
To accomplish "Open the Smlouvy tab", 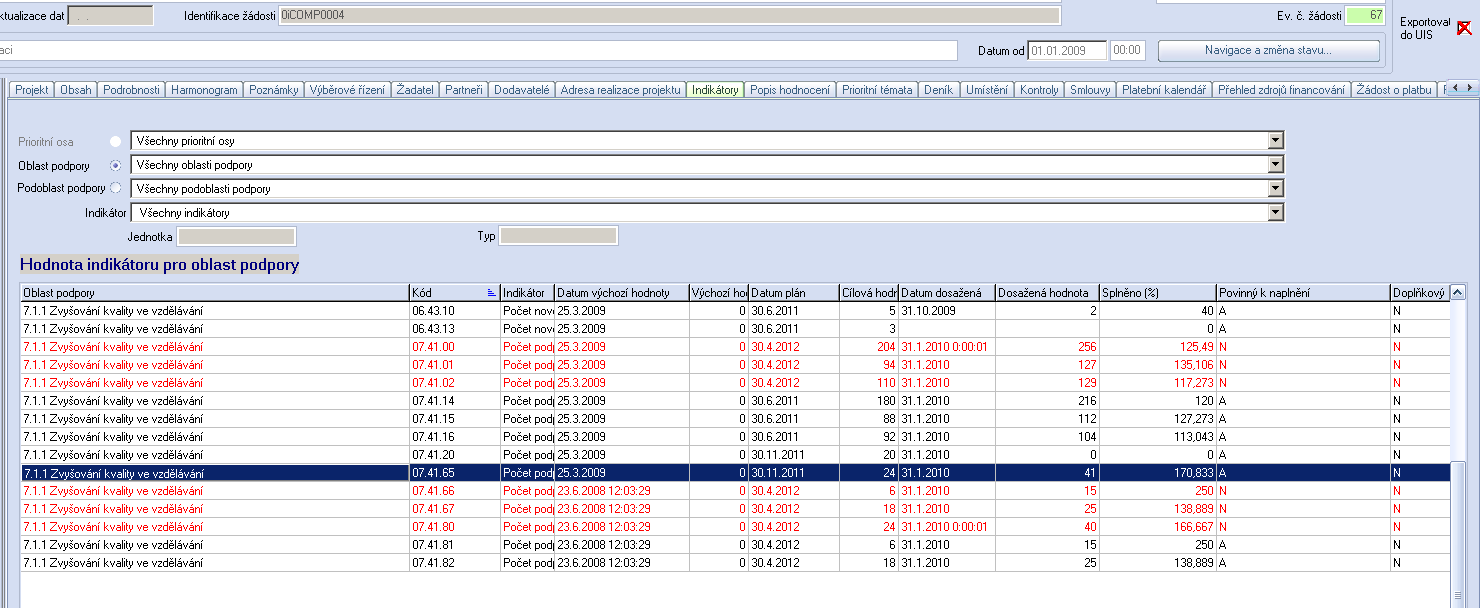I will pos(1090,90).
